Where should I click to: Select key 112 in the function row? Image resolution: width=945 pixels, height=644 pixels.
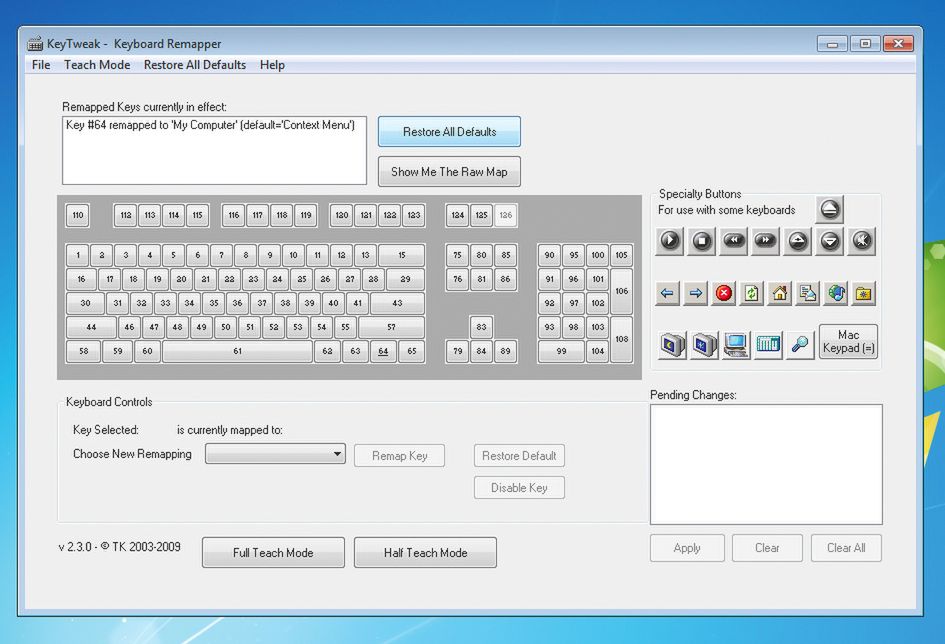pyautogui.click(x=125, y=215)
